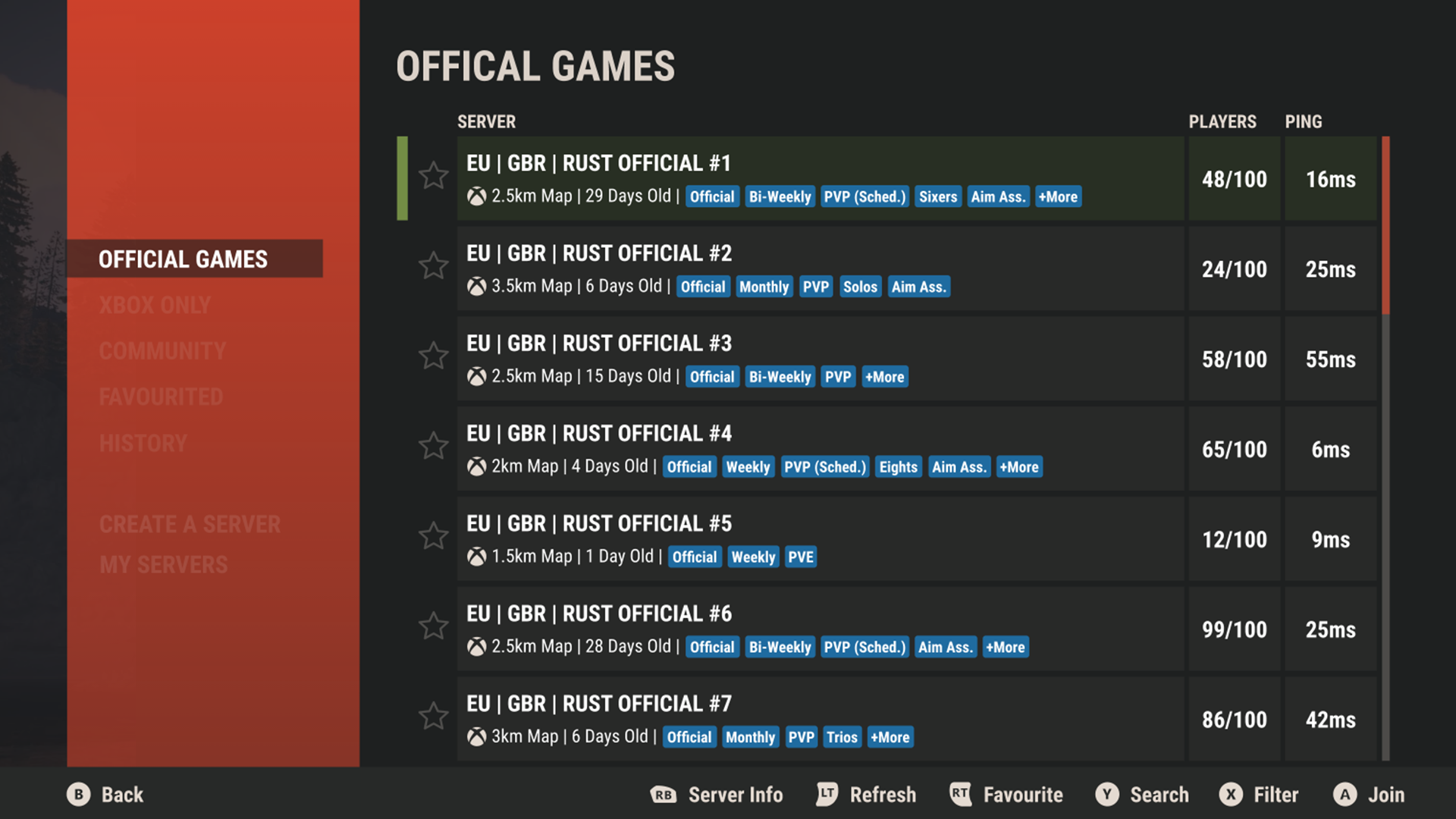Screen dimensions: 1456x819
Task: Click the Favourite star icon for server #1
Action: (432, 177)
